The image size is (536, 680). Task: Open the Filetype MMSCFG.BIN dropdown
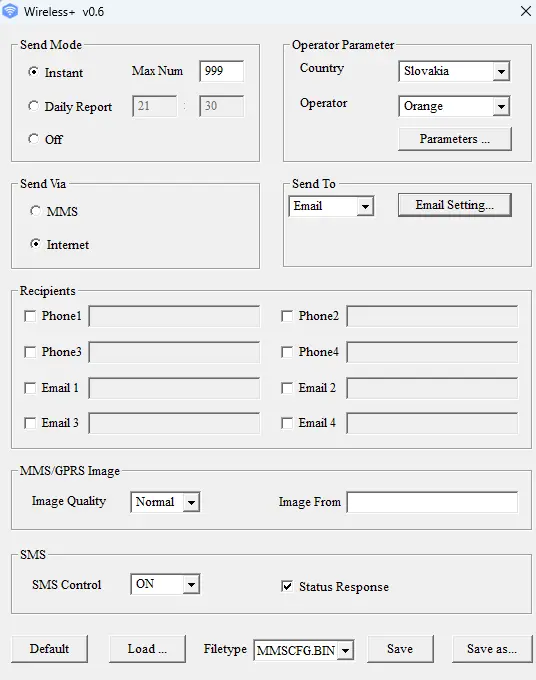[304, 650]
